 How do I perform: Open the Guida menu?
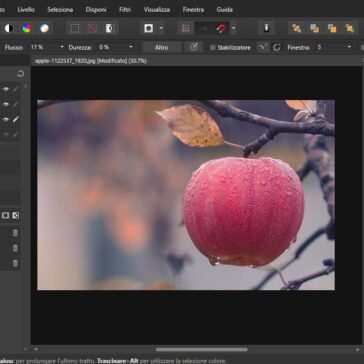(x=225, y=10)
